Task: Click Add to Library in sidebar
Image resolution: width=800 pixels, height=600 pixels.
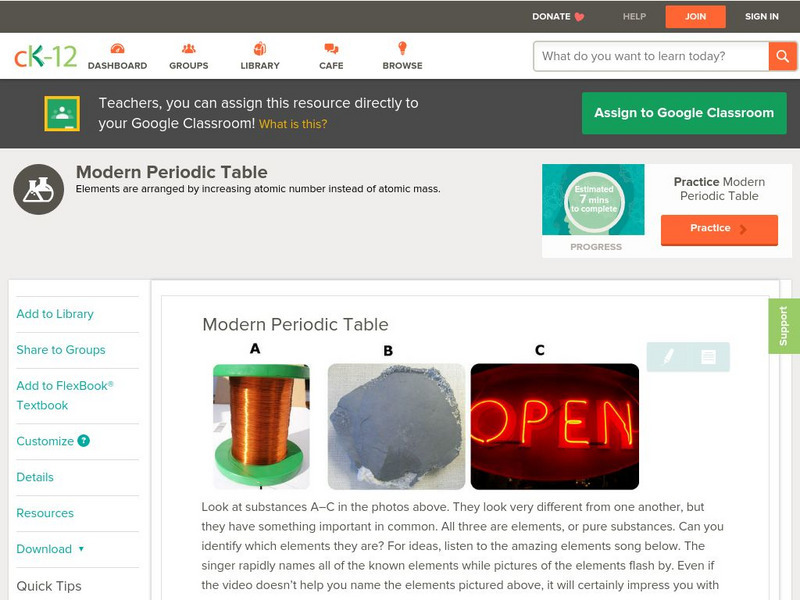Action: point(55,314)
